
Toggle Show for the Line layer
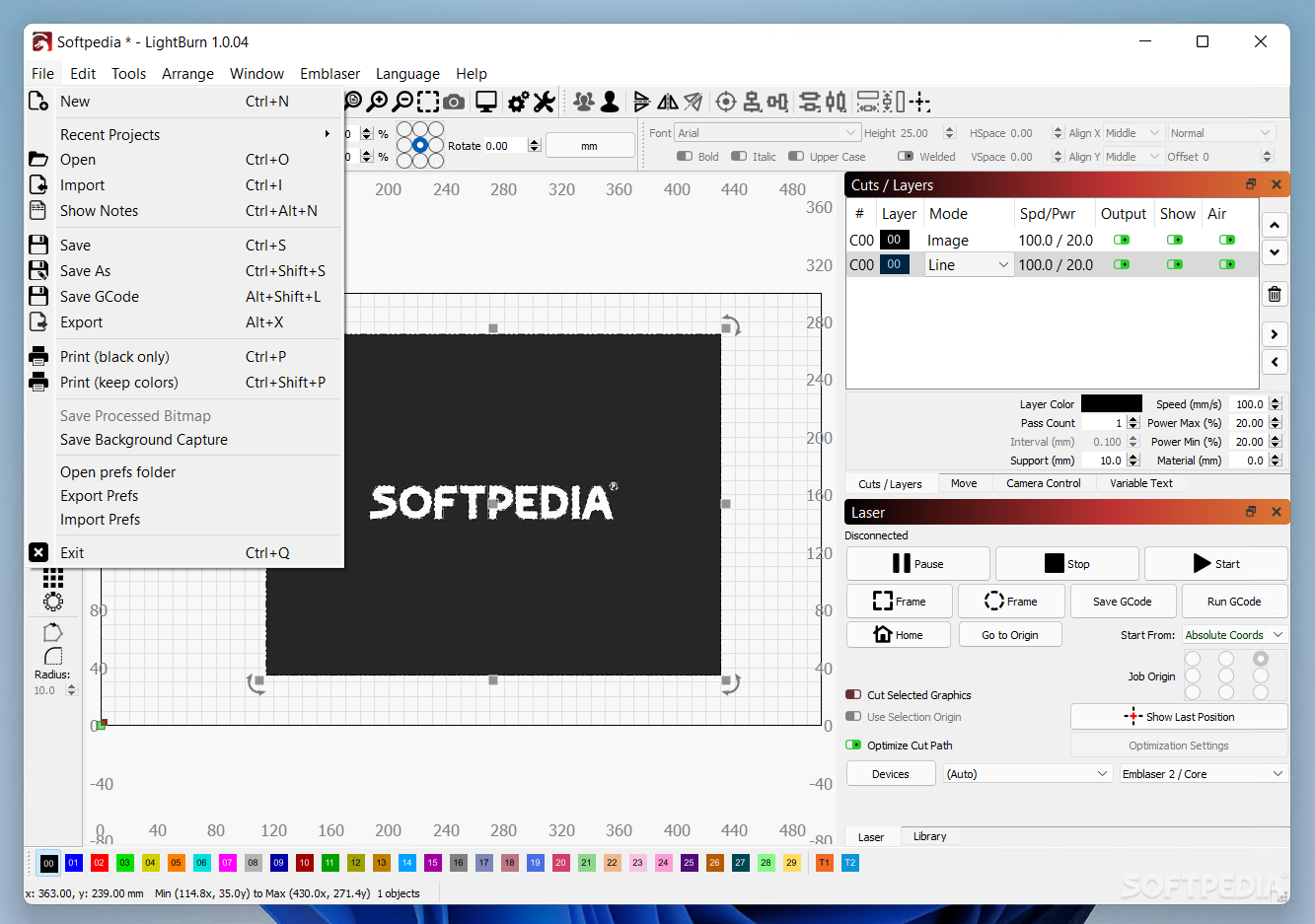click(x=1174, y=264)
